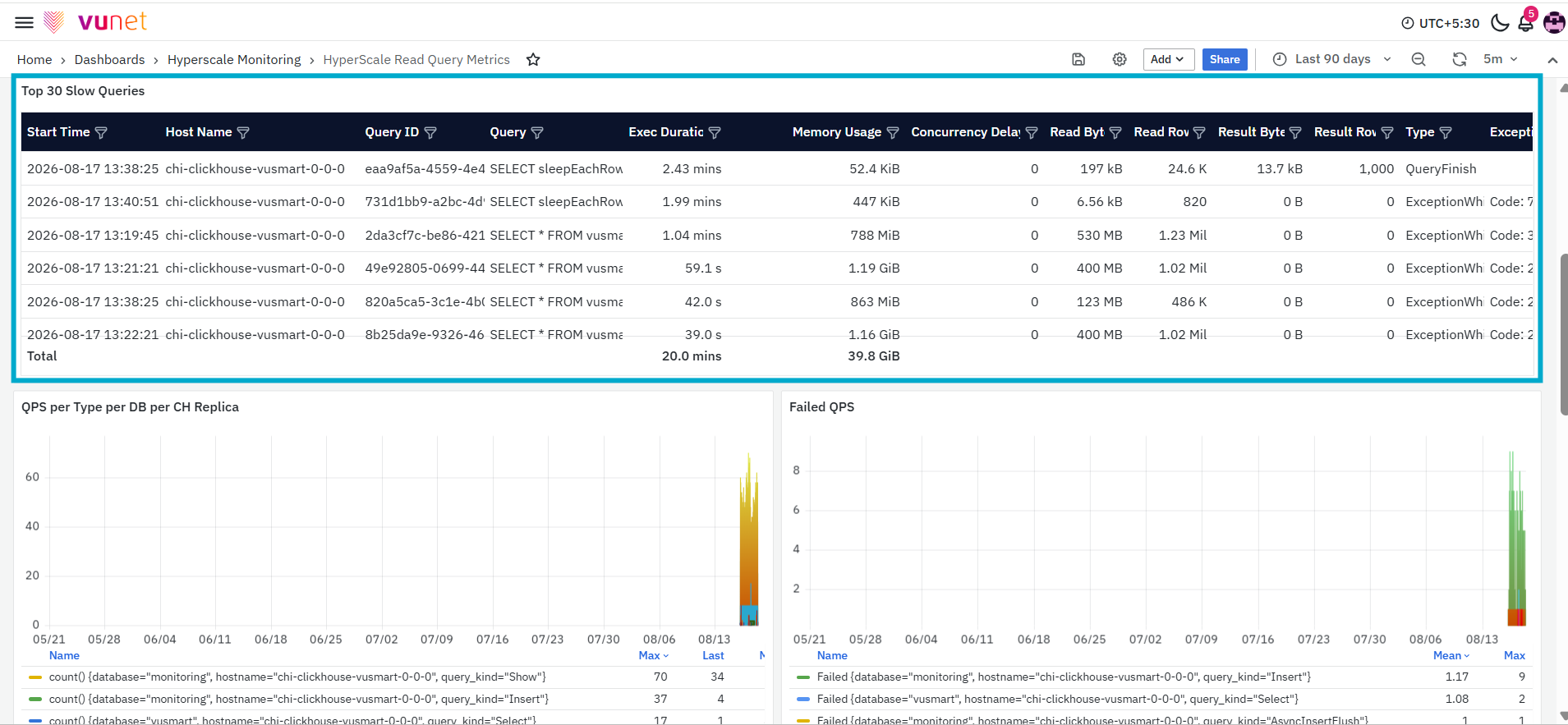The image size is (1568, 725).
Task: Zoom out the time range
Action: click(1419, 59)
